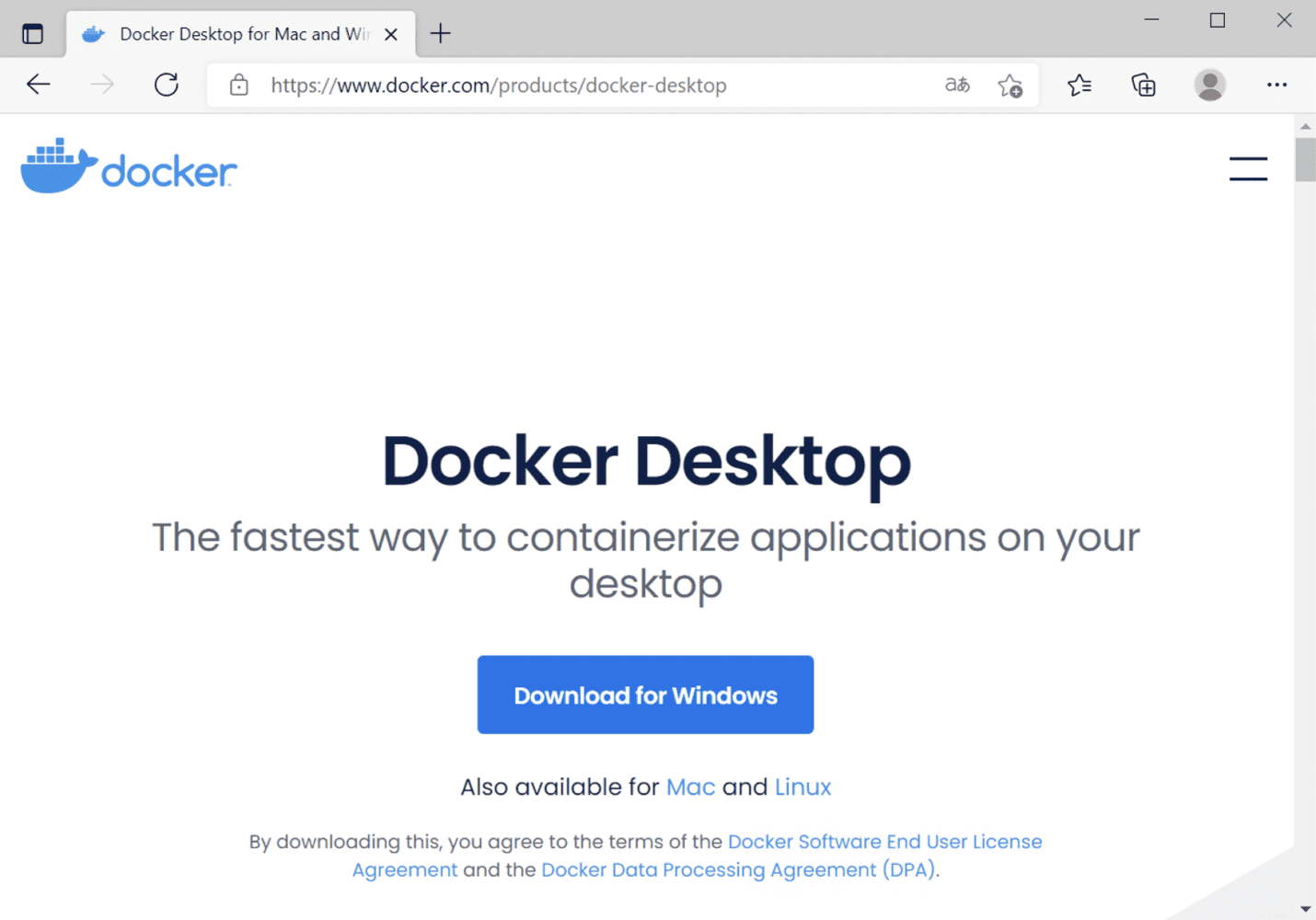Click the Docker whale logo

(129, 166)
